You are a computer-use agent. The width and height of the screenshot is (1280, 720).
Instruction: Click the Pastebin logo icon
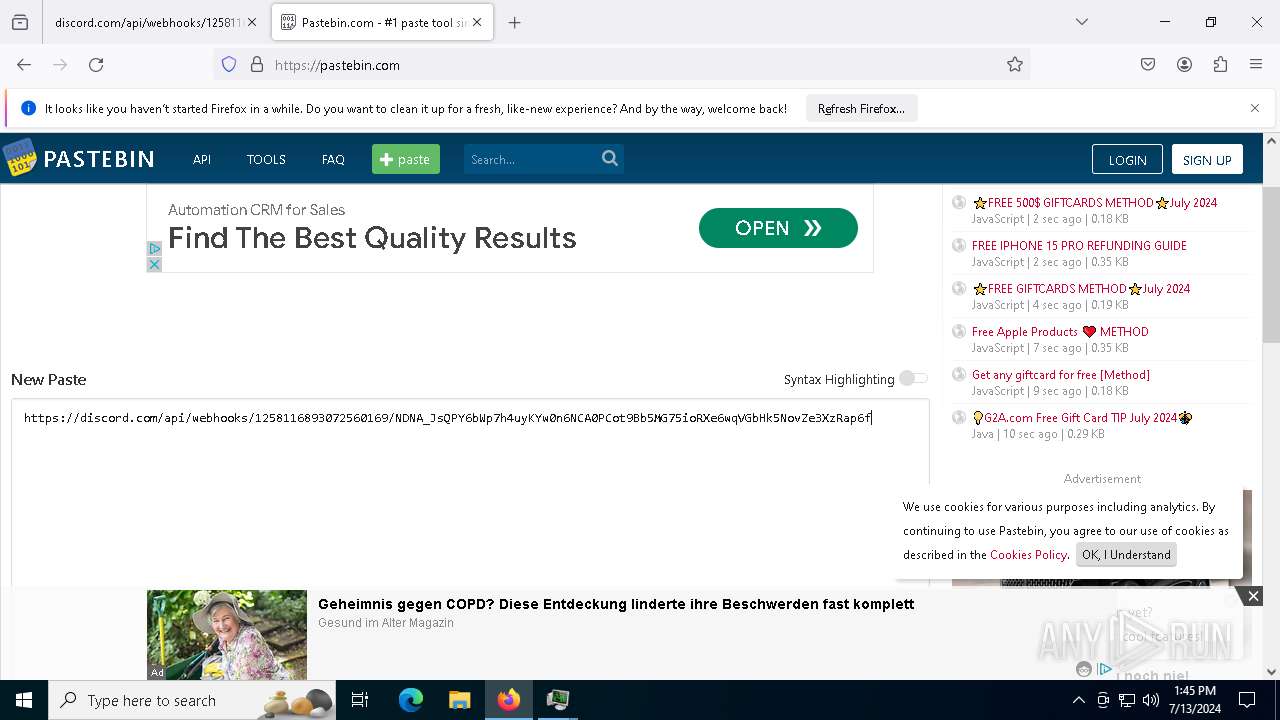(19, 159)
